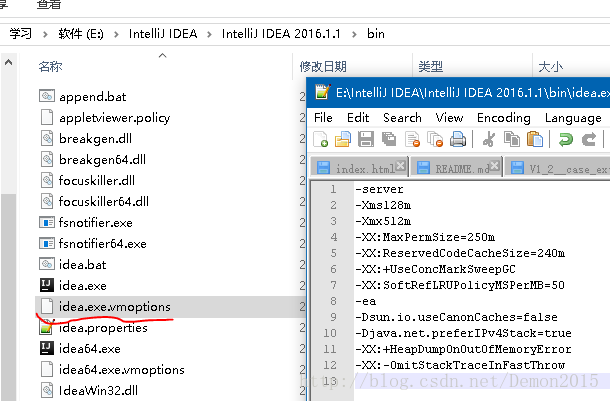Expand breadcrumb chevron before 软件 (E:)
The height and width of the screenshot is (401, 610).
[x=45, y=34]
